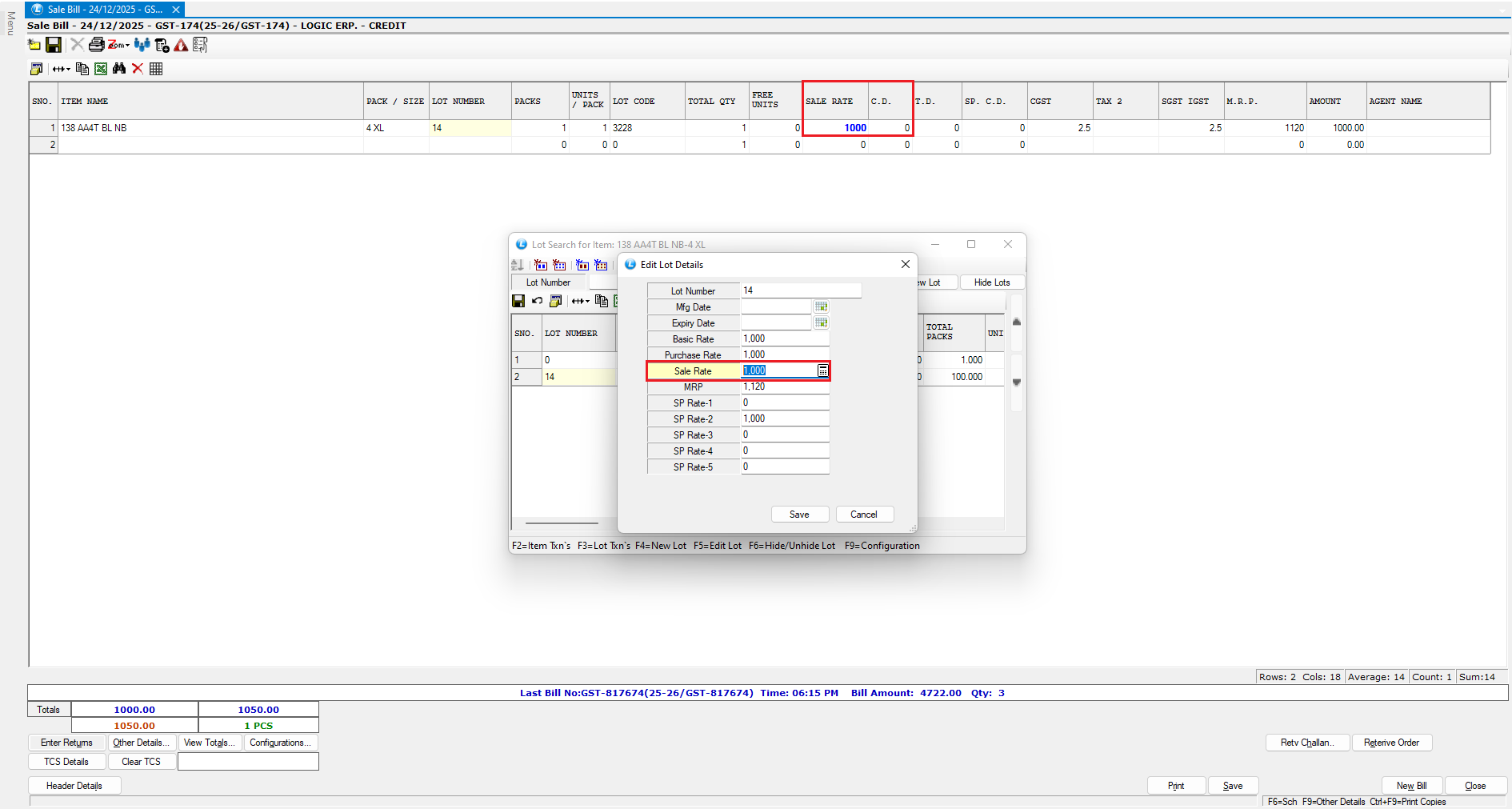Click the MRP input field in dialog

point(784,386)
